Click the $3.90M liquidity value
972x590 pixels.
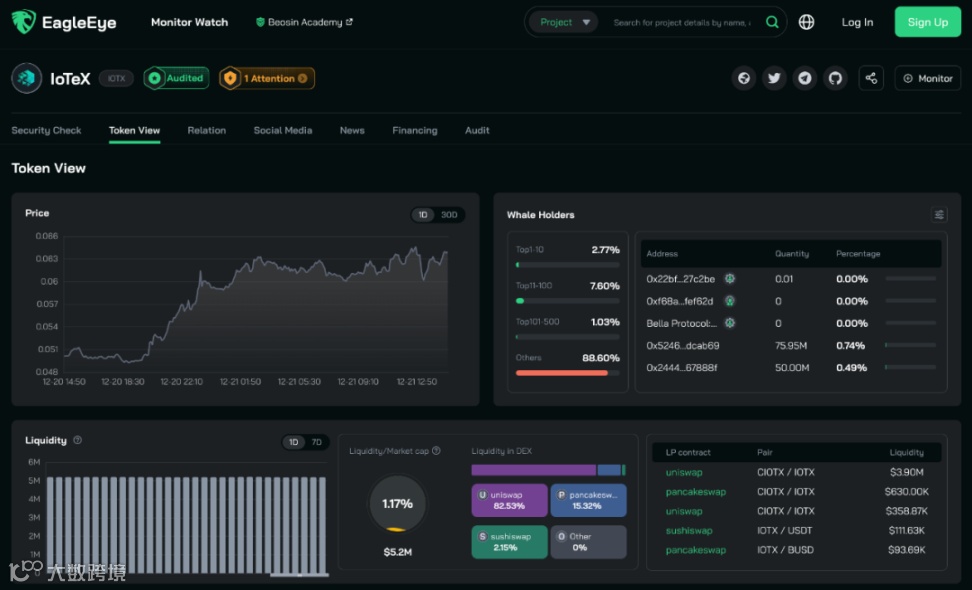(906, 472)
